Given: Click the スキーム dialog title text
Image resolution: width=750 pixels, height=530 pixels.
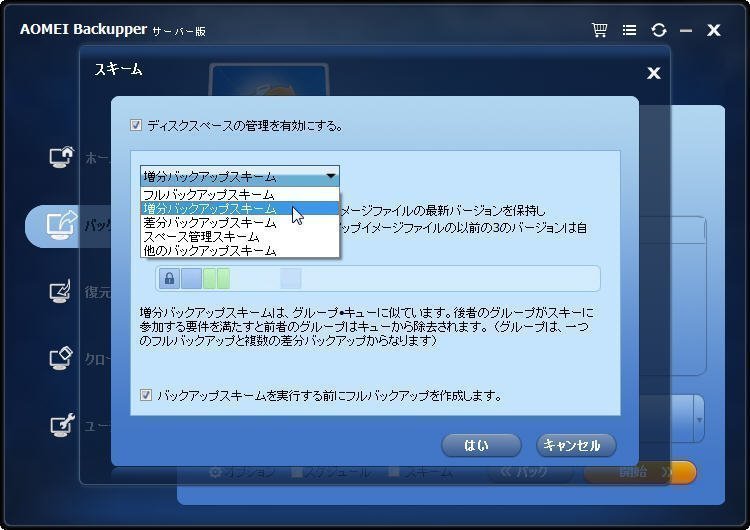Looking at the screenshot, I should [118, 69].
